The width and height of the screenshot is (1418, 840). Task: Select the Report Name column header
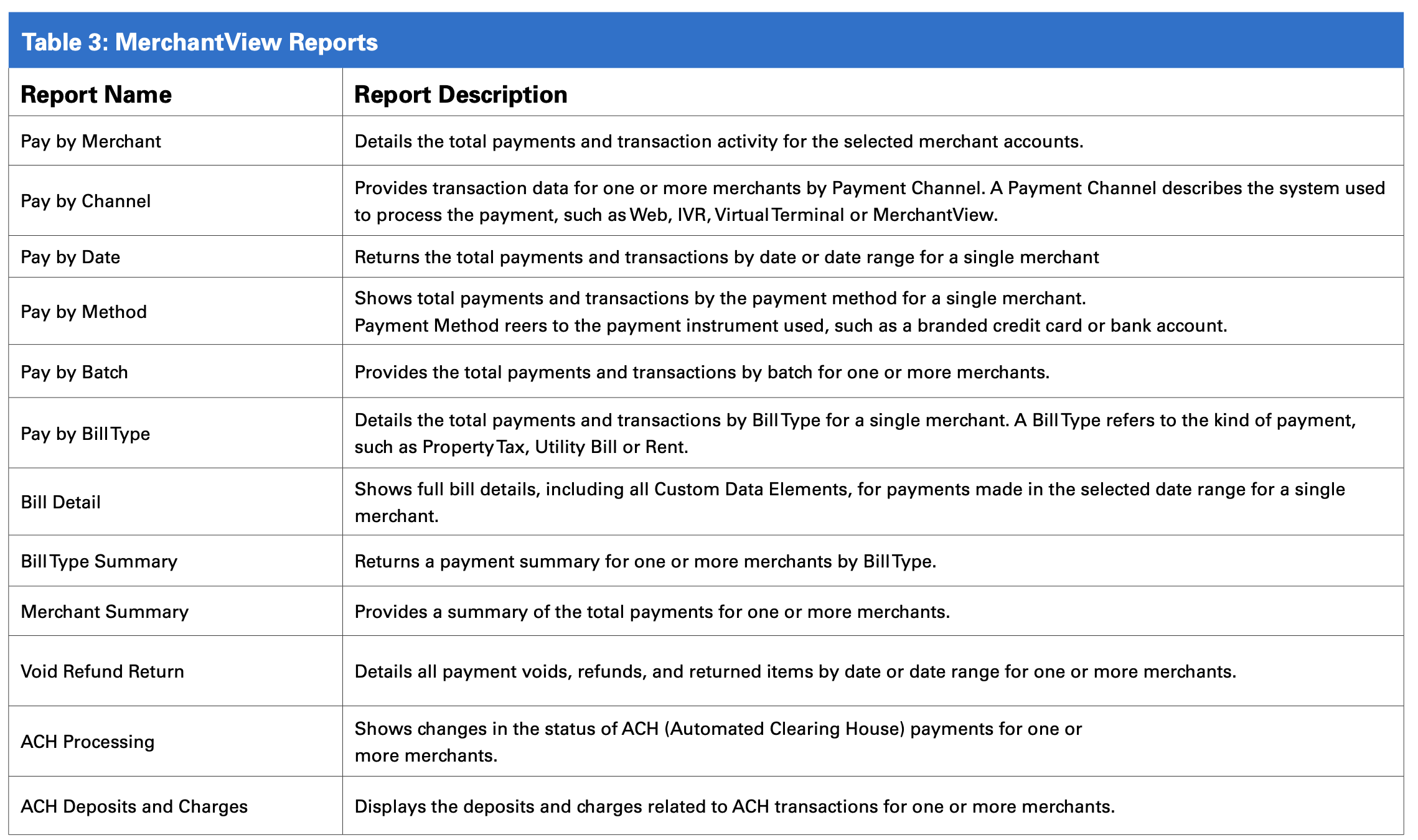[x=96, y=95]
